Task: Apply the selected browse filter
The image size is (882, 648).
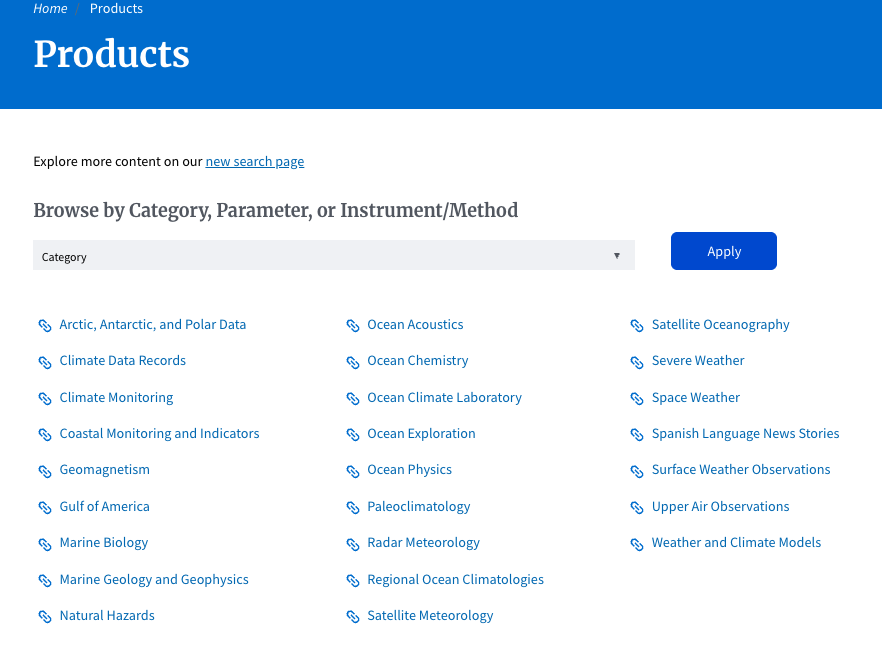Action: 723,251
